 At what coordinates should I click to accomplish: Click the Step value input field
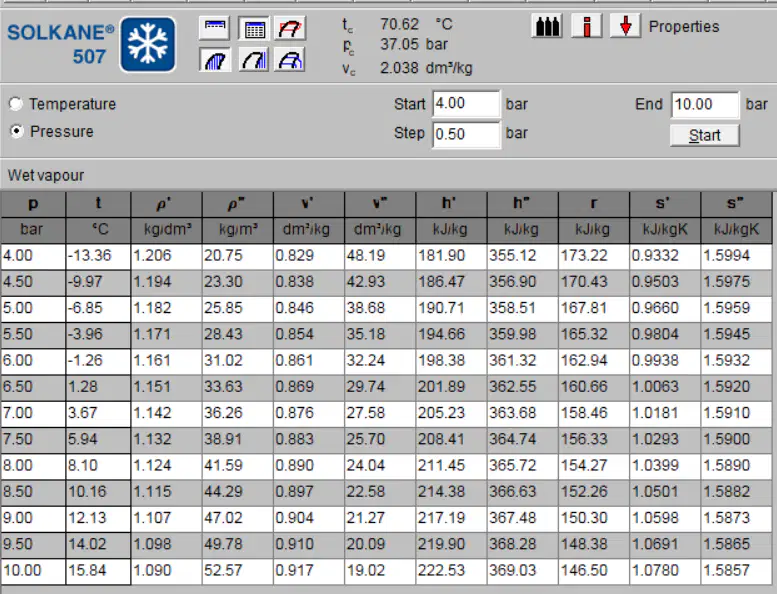pos(466,134)
